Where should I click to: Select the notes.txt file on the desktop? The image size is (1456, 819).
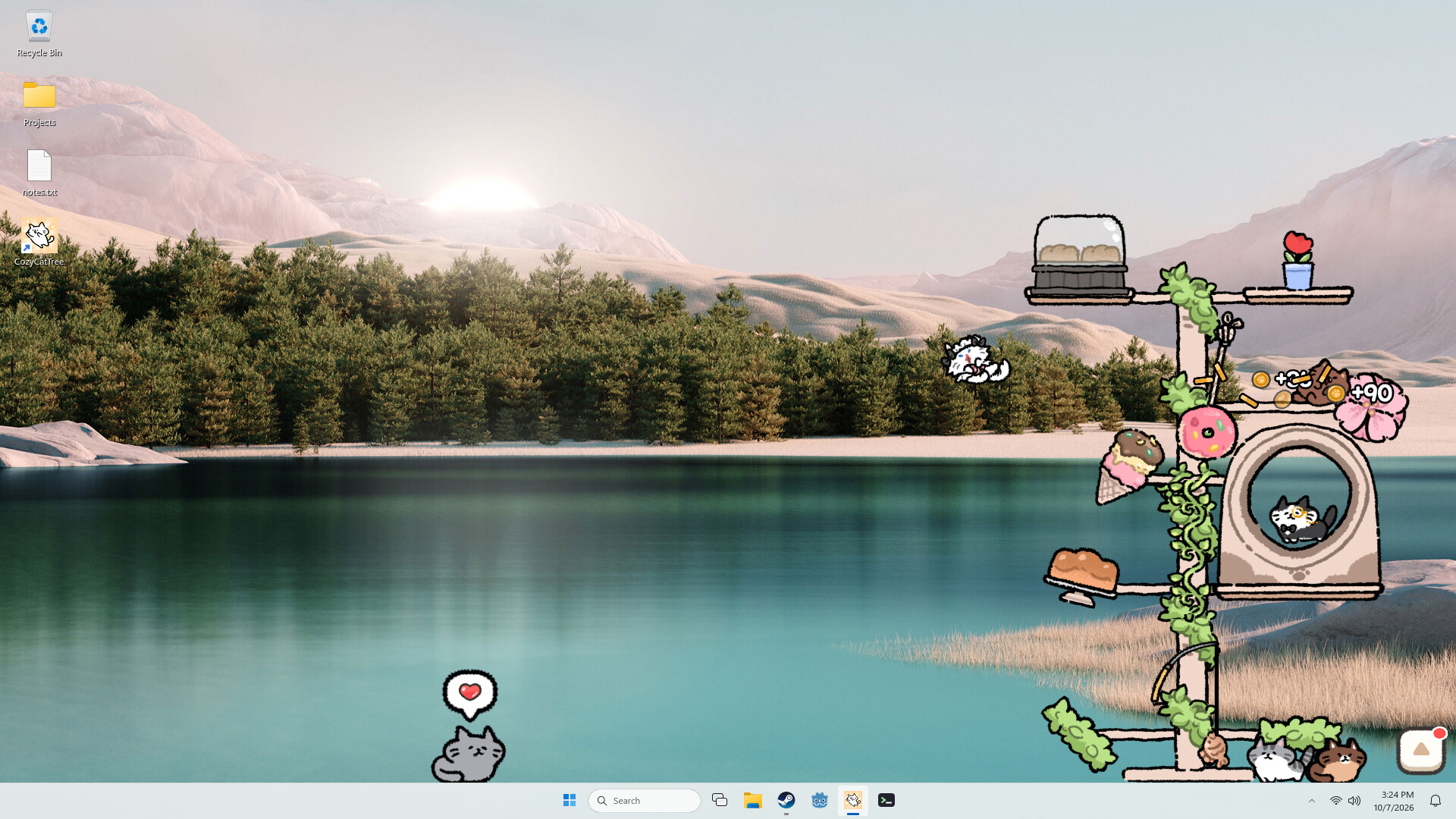(39, 174)
